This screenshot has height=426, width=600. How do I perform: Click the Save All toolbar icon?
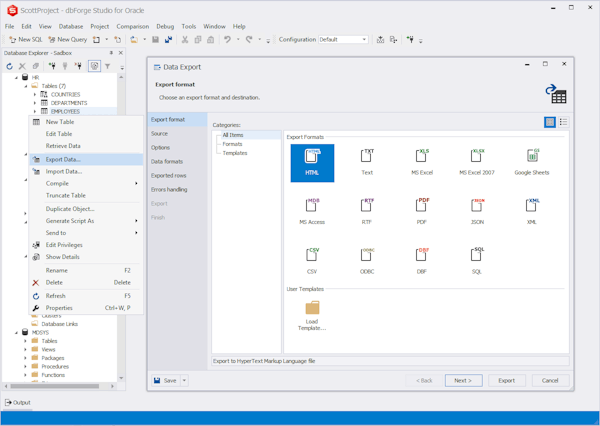[x=168, y=39]
